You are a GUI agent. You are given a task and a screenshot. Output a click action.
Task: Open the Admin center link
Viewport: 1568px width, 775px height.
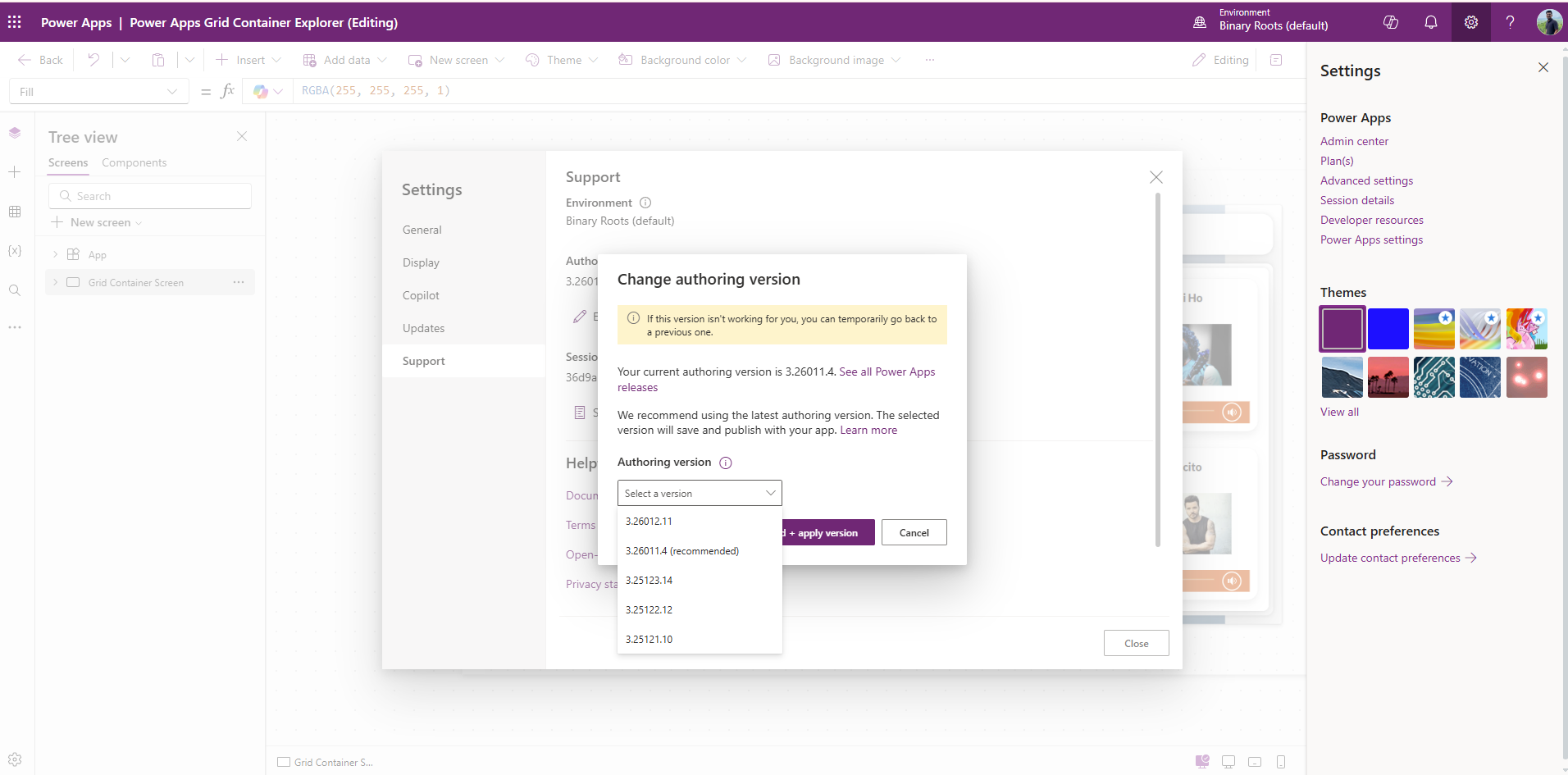pos(1355,141)
